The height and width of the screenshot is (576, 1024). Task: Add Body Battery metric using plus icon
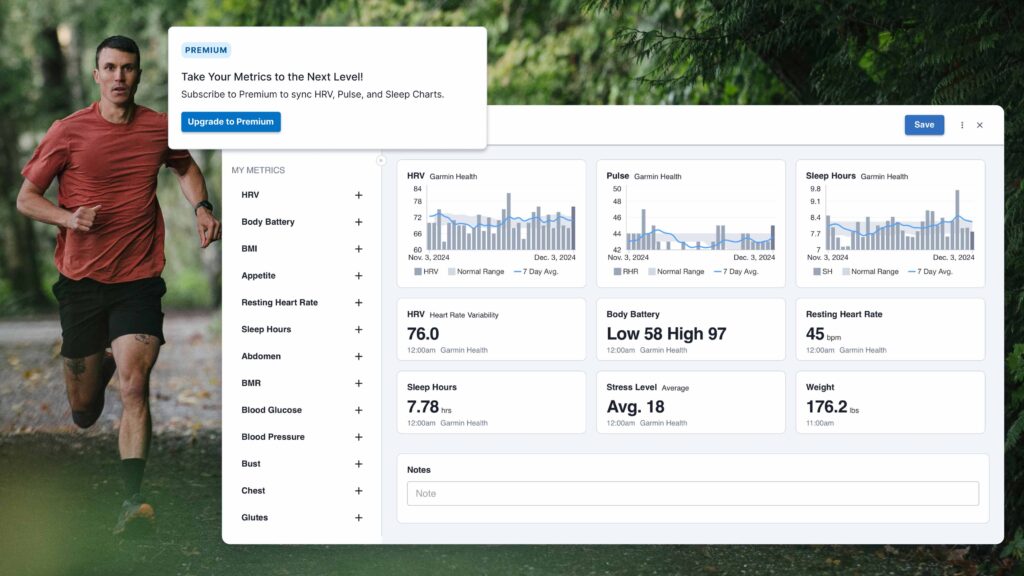point(359,222)
